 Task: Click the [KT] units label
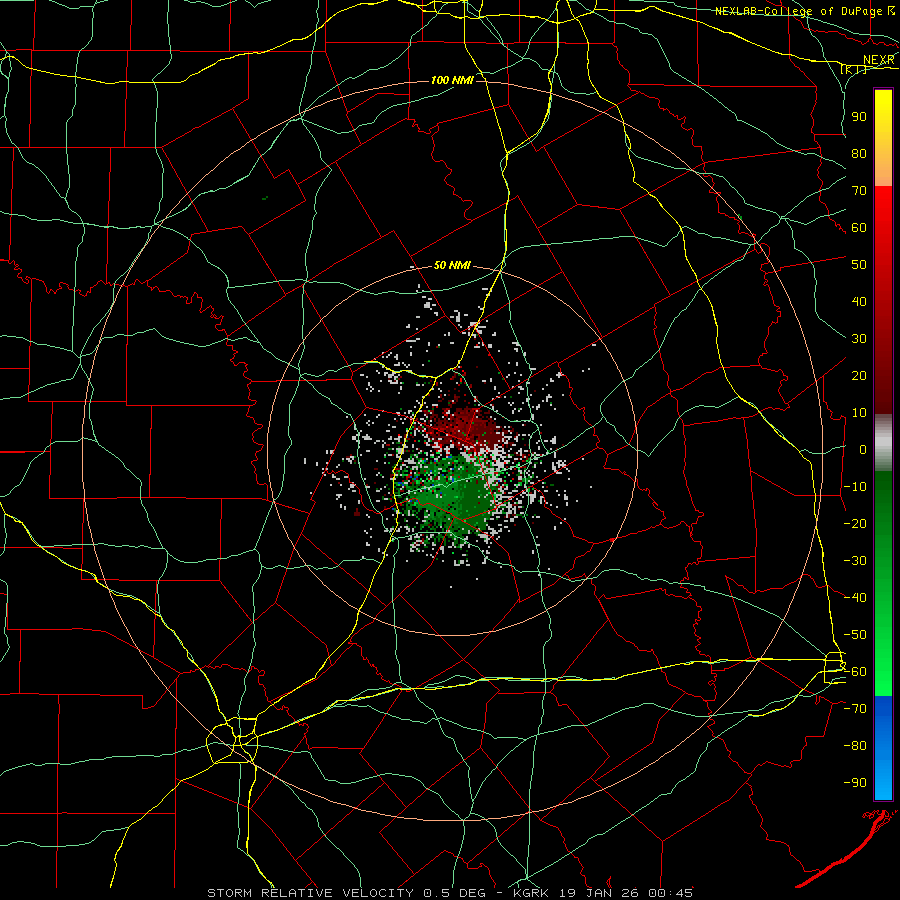click(x=854, y=70)
